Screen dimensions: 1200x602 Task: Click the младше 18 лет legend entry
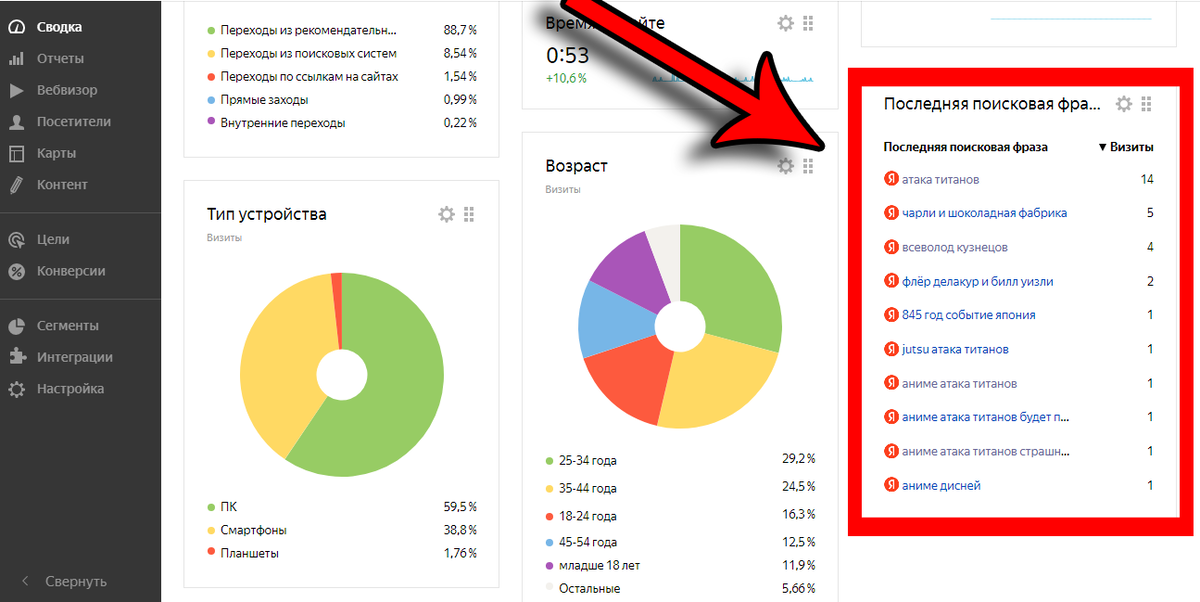[x=599, y=565]
